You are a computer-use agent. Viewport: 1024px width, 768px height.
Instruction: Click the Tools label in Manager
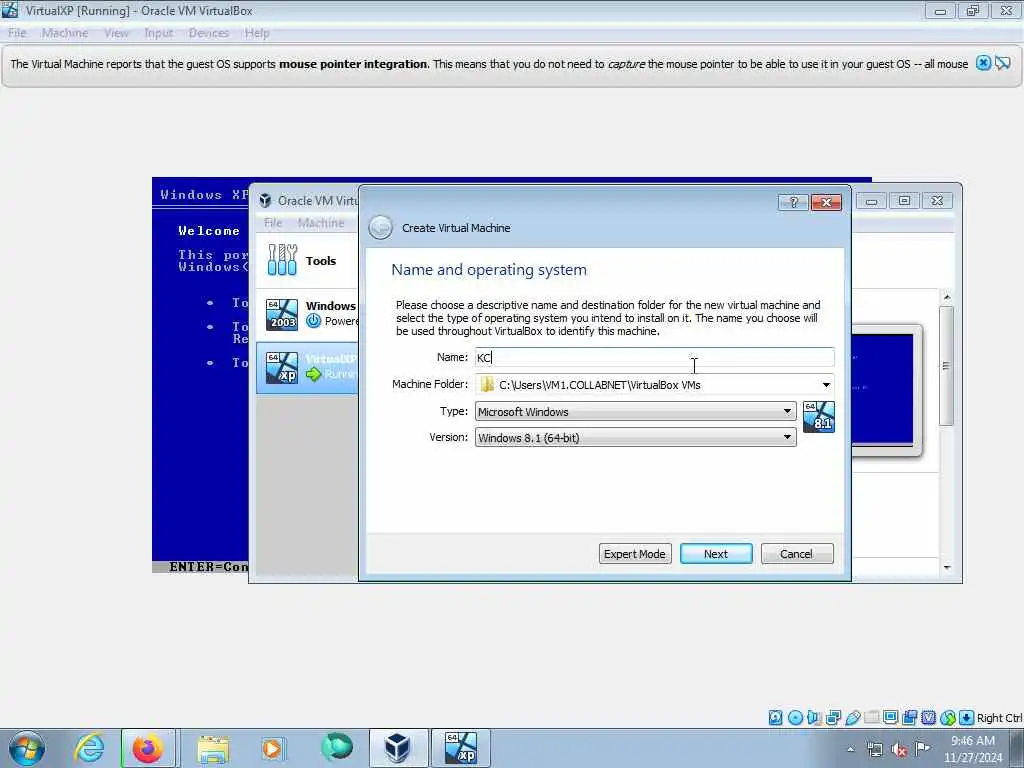point(321,261)
